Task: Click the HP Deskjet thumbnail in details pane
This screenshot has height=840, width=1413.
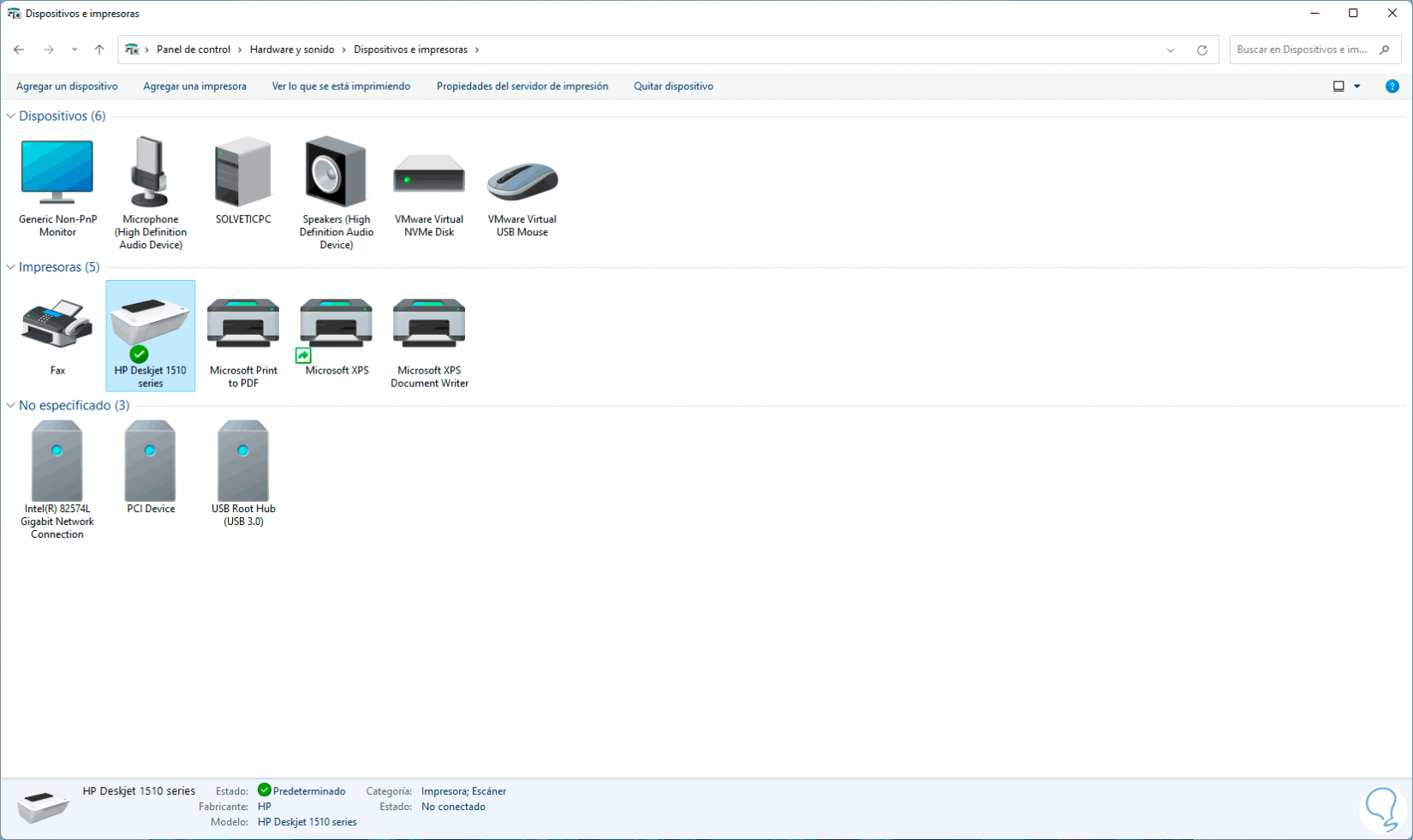Action: pyautogui.click(x=42, y=807)
